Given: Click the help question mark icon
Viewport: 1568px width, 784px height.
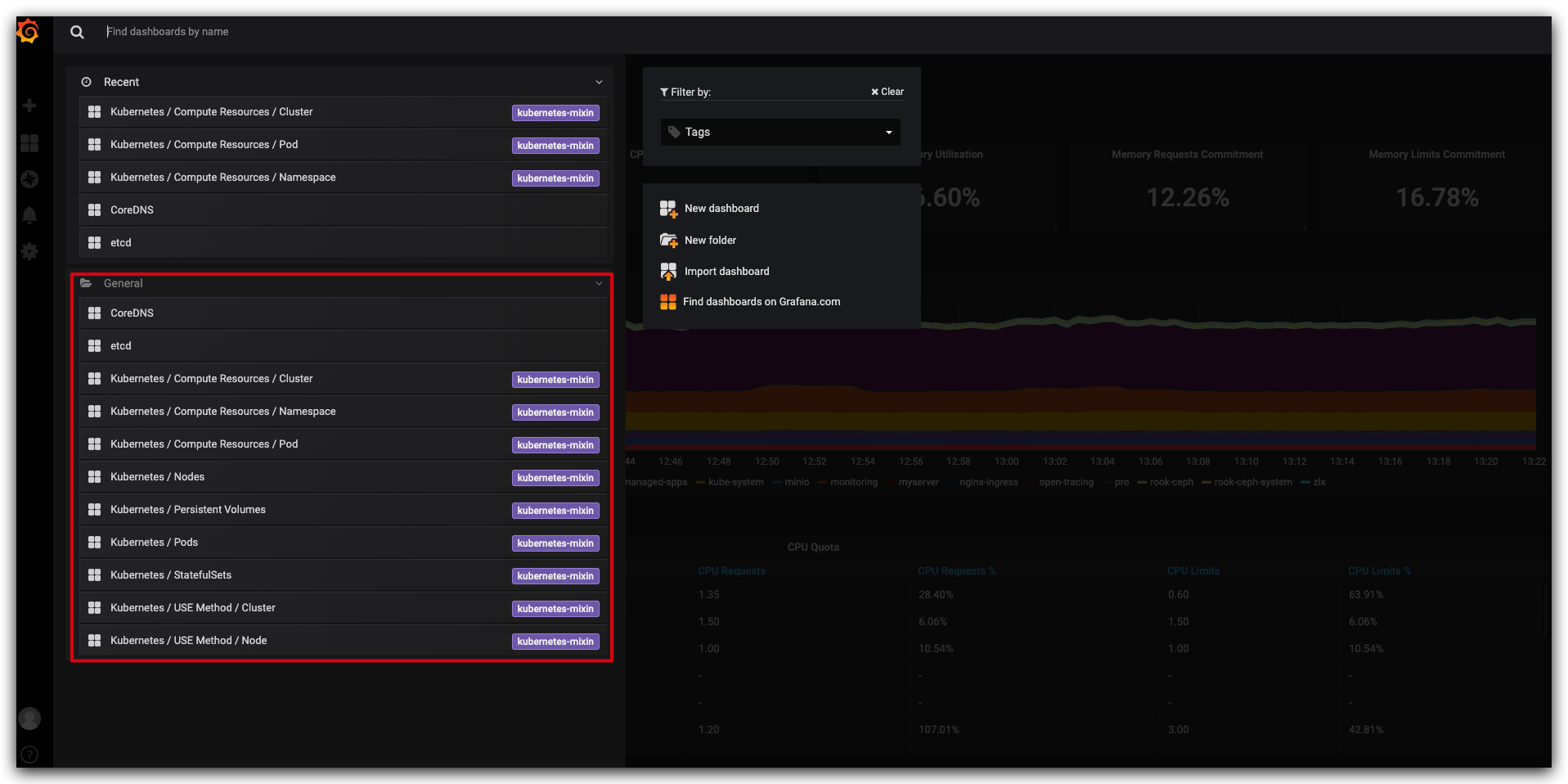Looking at the screenshot, I should (29, 755).
